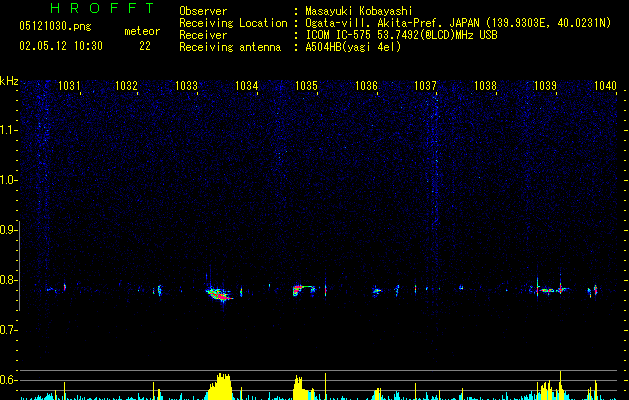Click the strong meteor echo after 1033
The image size is (629, 400).
219,294
